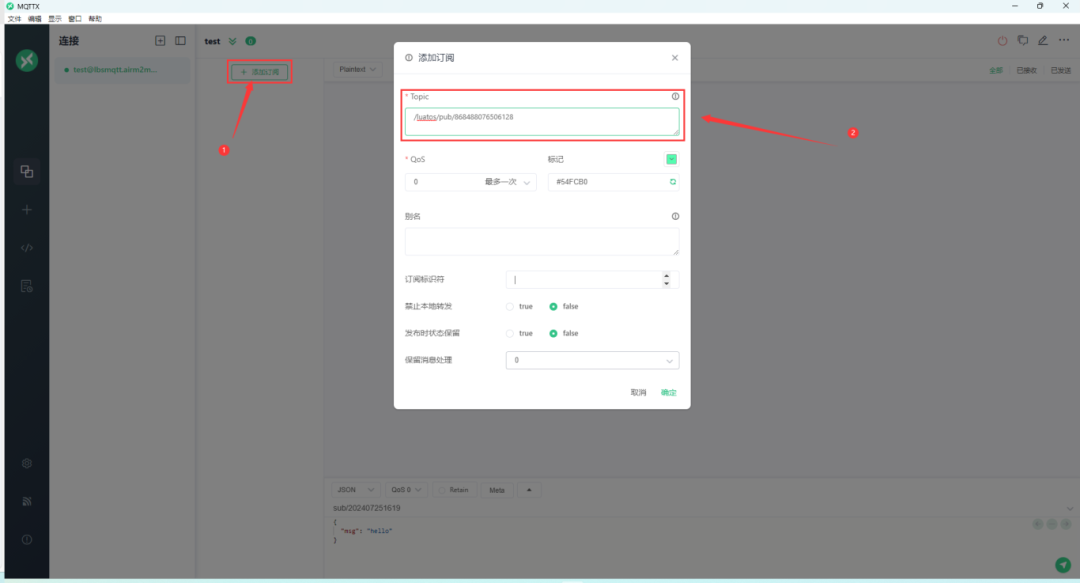Open the 窗口 menu

(x=74, y=19)
